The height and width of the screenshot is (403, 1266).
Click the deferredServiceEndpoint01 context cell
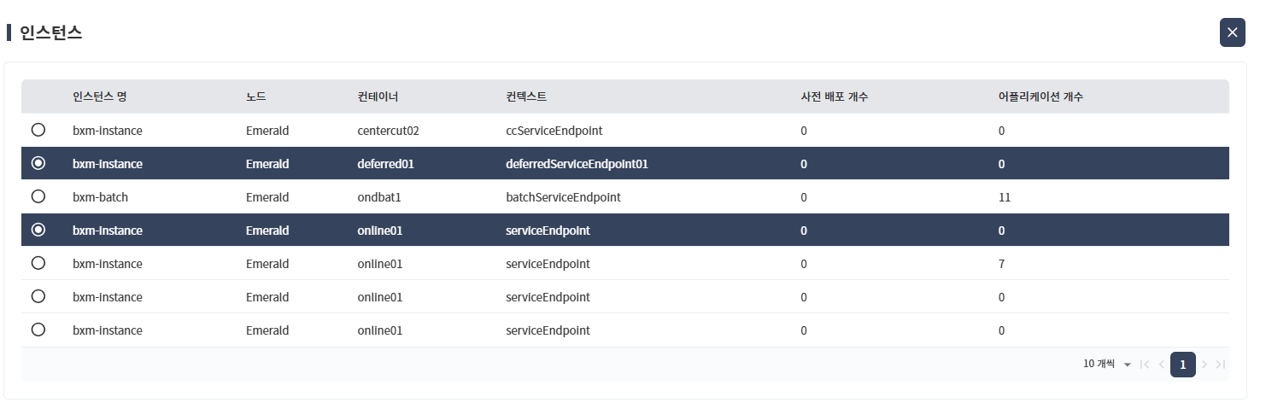[577, 164]
